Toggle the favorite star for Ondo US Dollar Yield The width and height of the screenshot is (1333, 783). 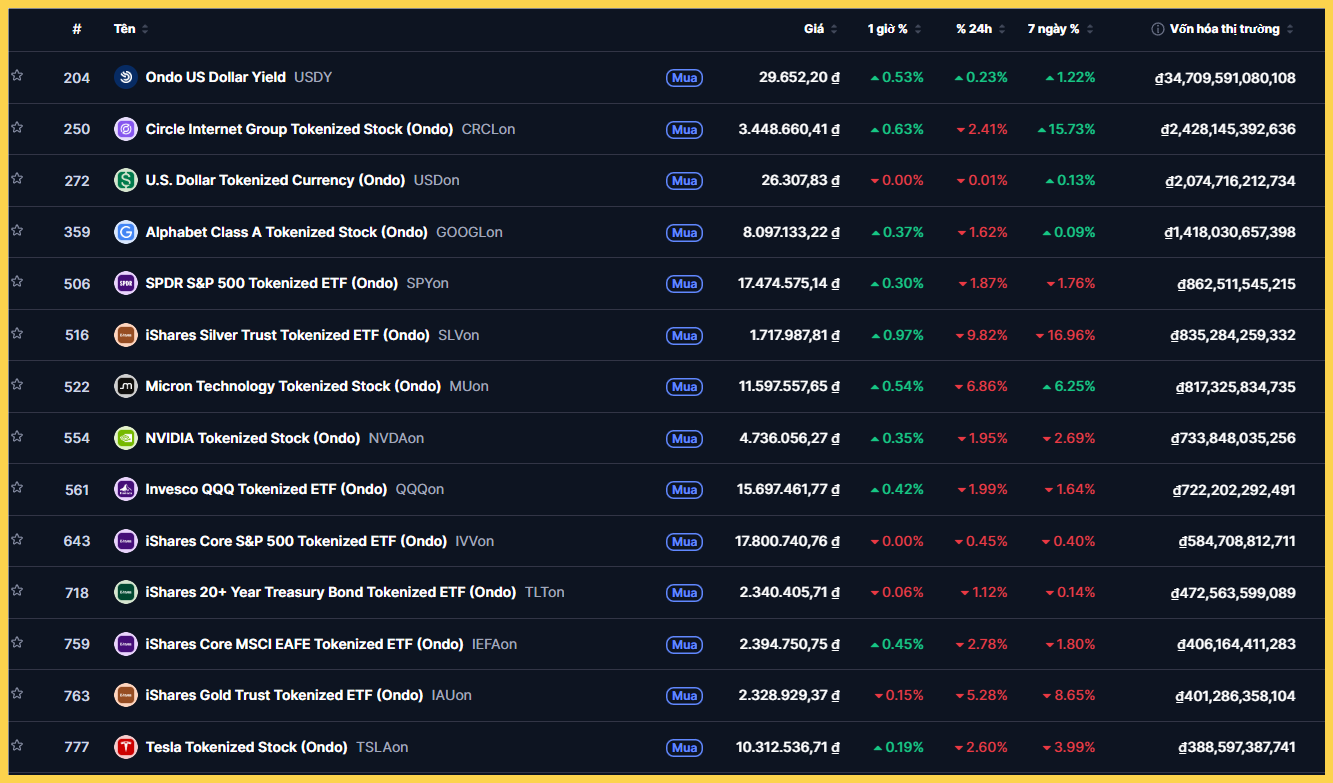click(x=17, y=77)
